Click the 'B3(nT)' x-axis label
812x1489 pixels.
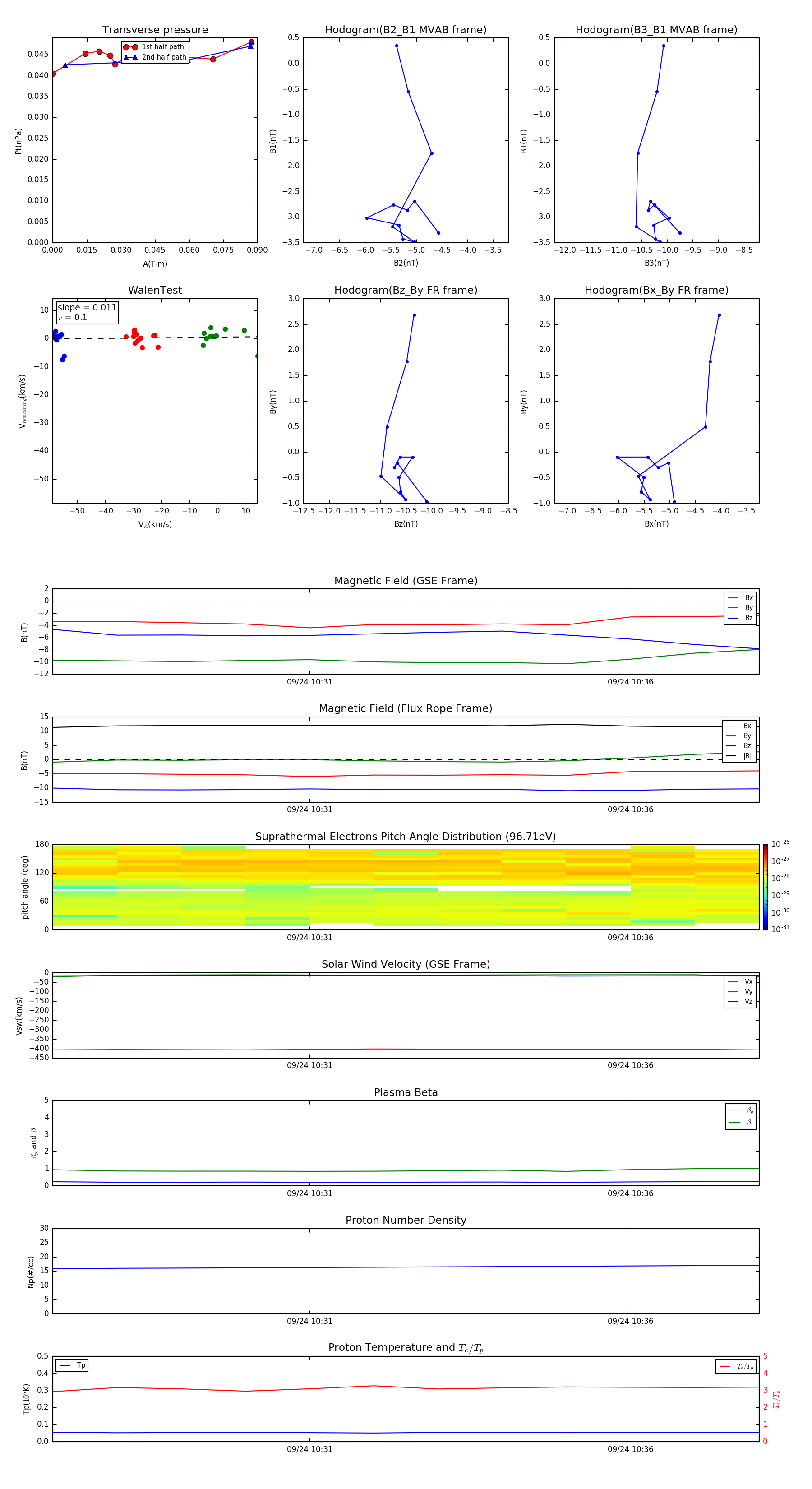tap(656, 263)
